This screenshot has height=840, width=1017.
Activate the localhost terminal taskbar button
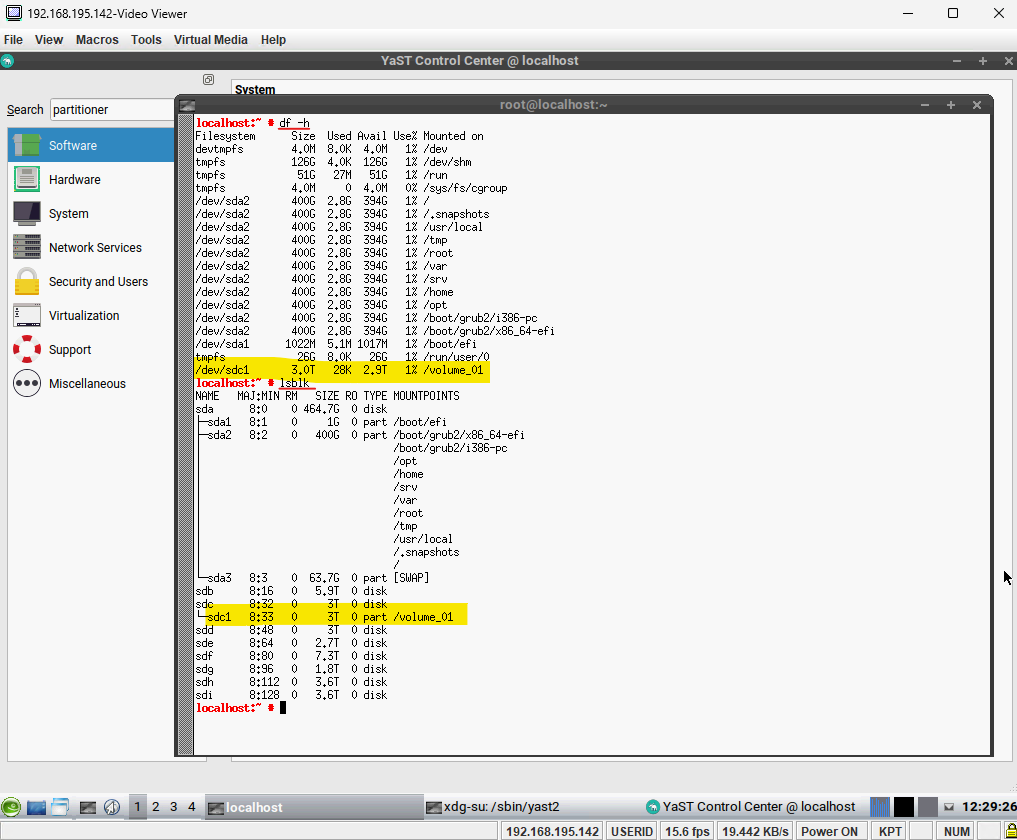coord(314,807)
